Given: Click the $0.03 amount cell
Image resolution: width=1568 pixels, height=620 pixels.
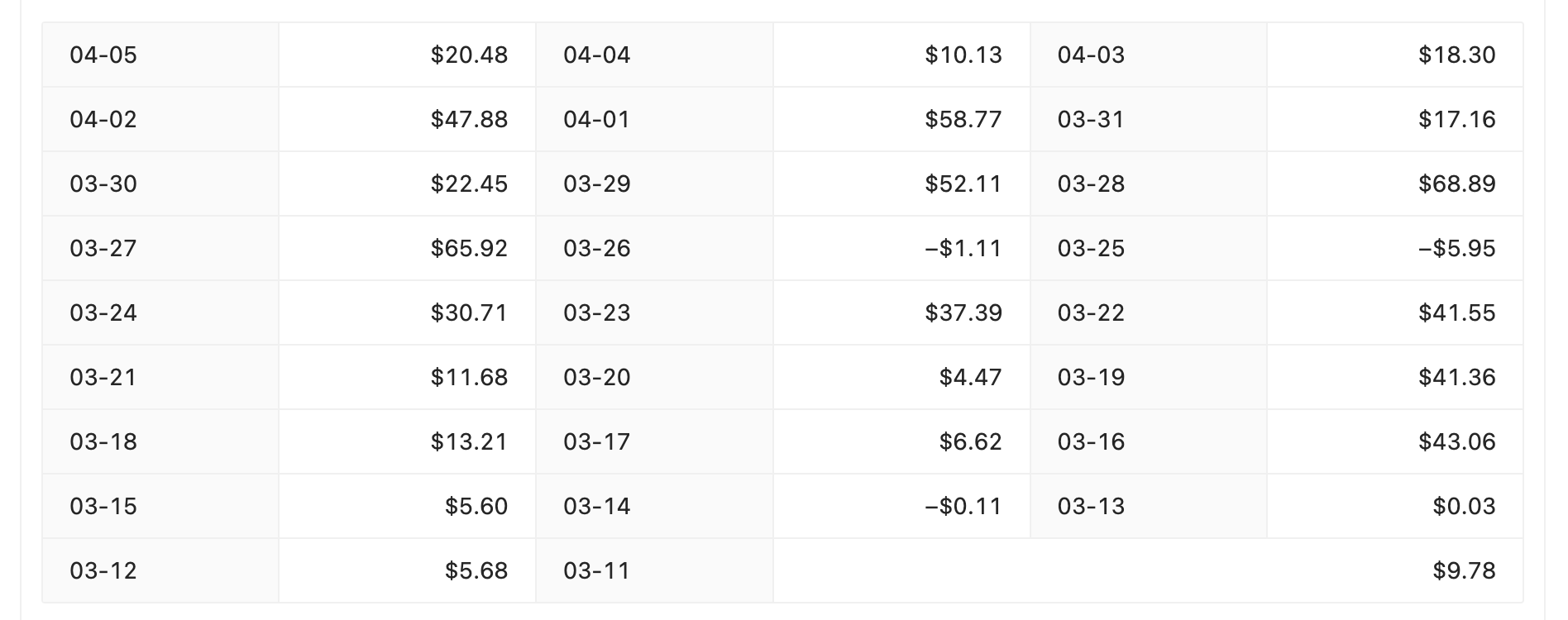Looking at the screenshot, I should pyautogui.click(x=1395, y=506).
